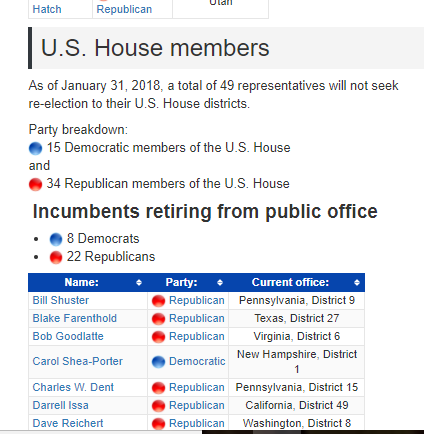424x434 pixels.
Task: Click Republican link in Darrell Issa row
Action: pos(197,405)
